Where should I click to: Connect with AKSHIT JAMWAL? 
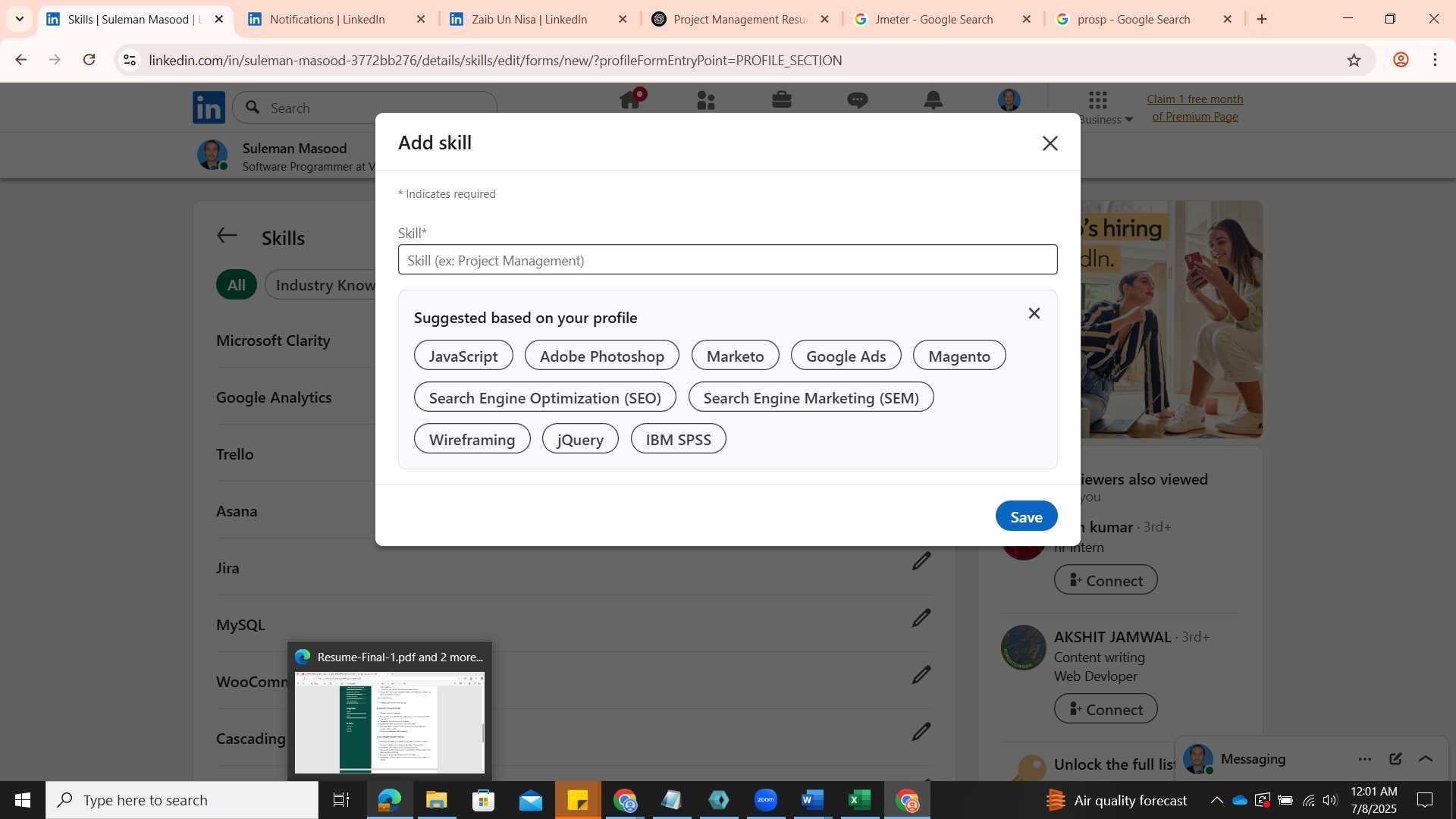1106,709
